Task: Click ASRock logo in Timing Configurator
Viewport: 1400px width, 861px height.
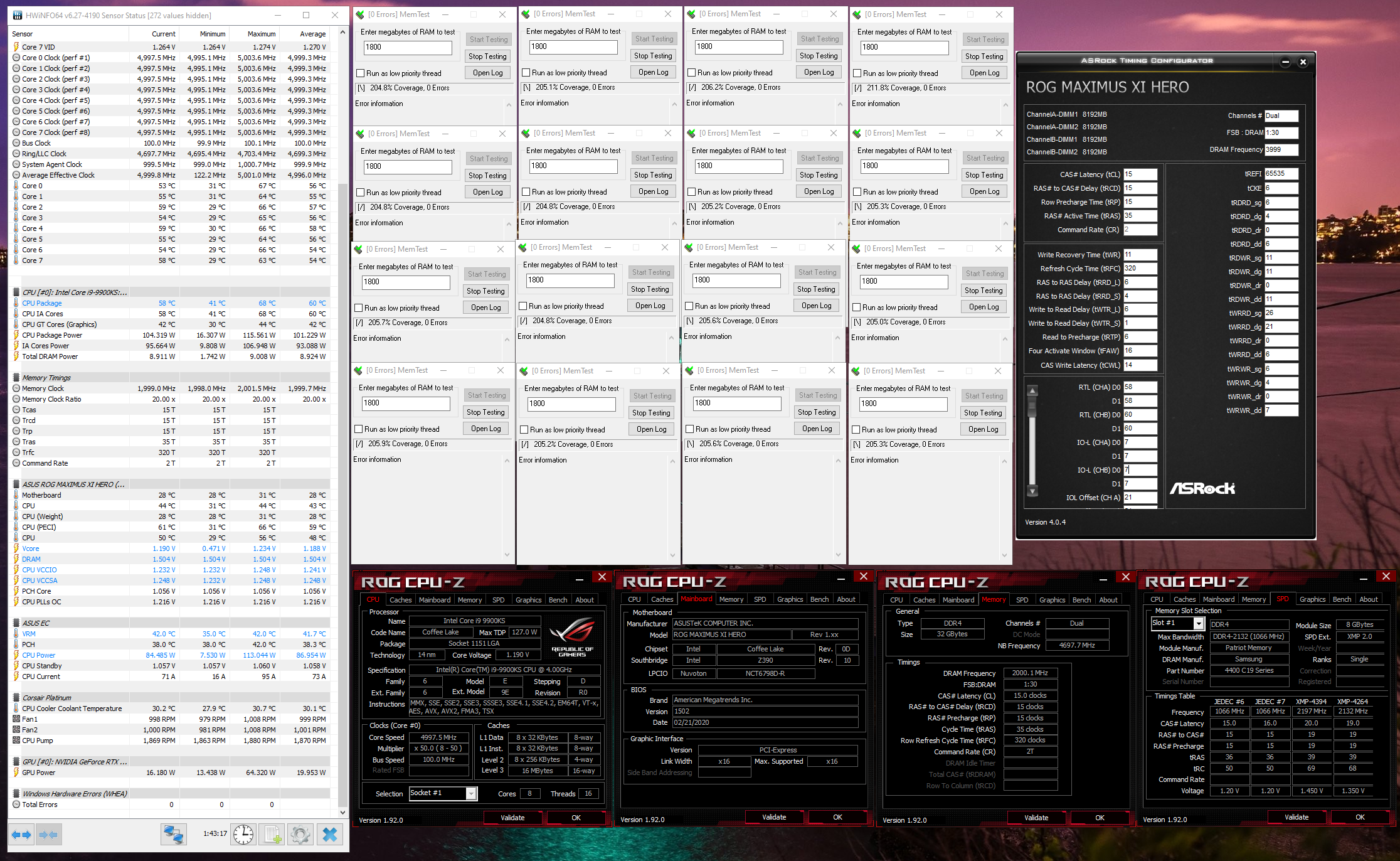Action: pyautogui.click(x=1202, y=488)
